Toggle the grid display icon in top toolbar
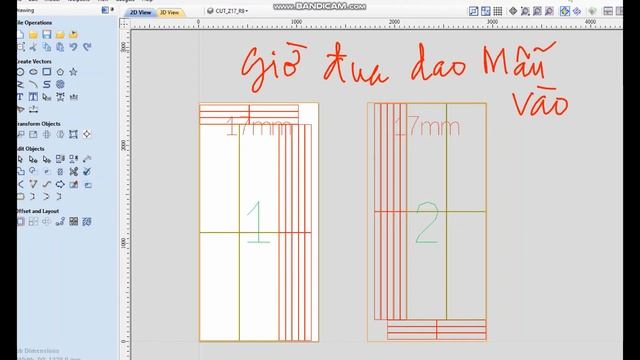 point(498,11)
